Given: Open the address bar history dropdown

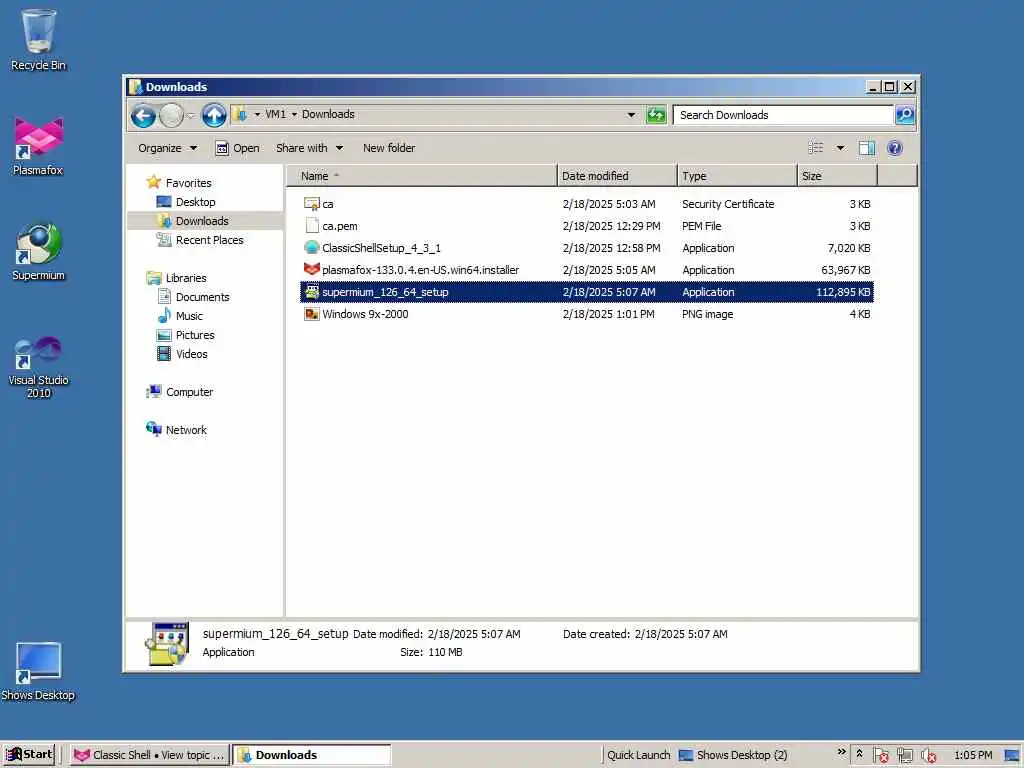Looking at the screenshot, I should tap(631, 115).
